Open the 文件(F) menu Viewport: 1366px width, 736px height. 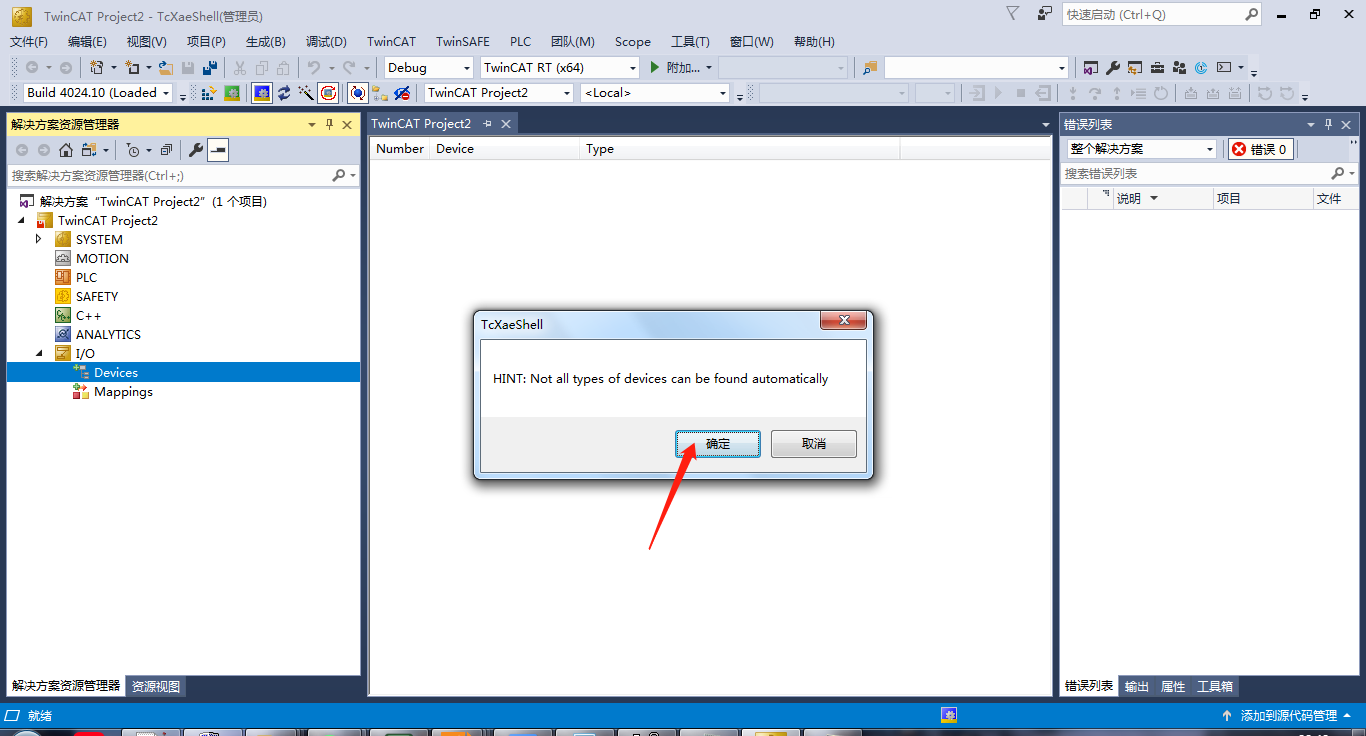(29, 41)
